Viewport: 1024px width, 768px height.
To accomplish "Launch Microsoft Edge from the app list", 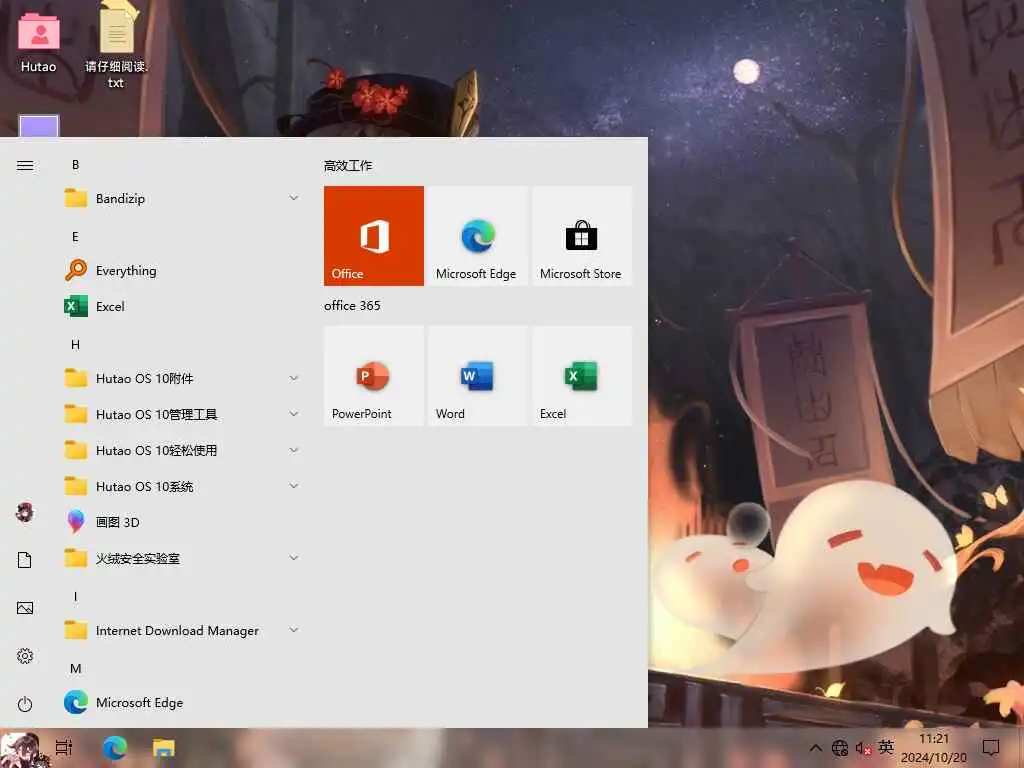I will (x=182, y=703).
